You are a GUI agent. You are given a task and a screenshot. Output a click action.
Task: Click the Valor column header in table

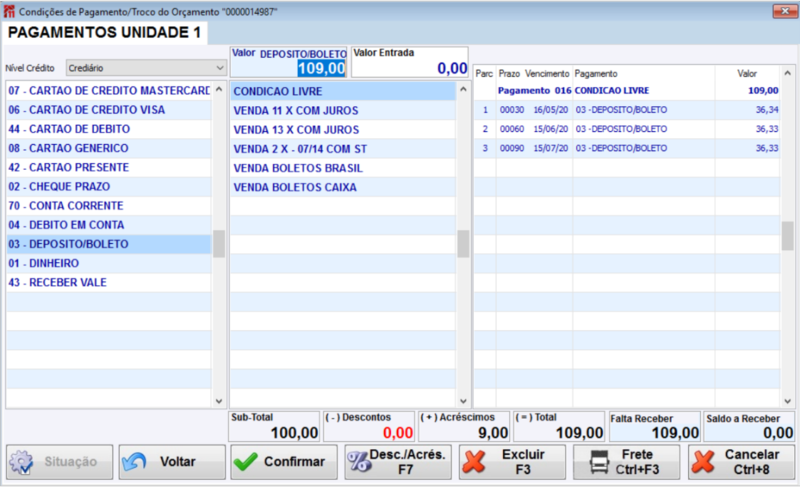[747, 73]
